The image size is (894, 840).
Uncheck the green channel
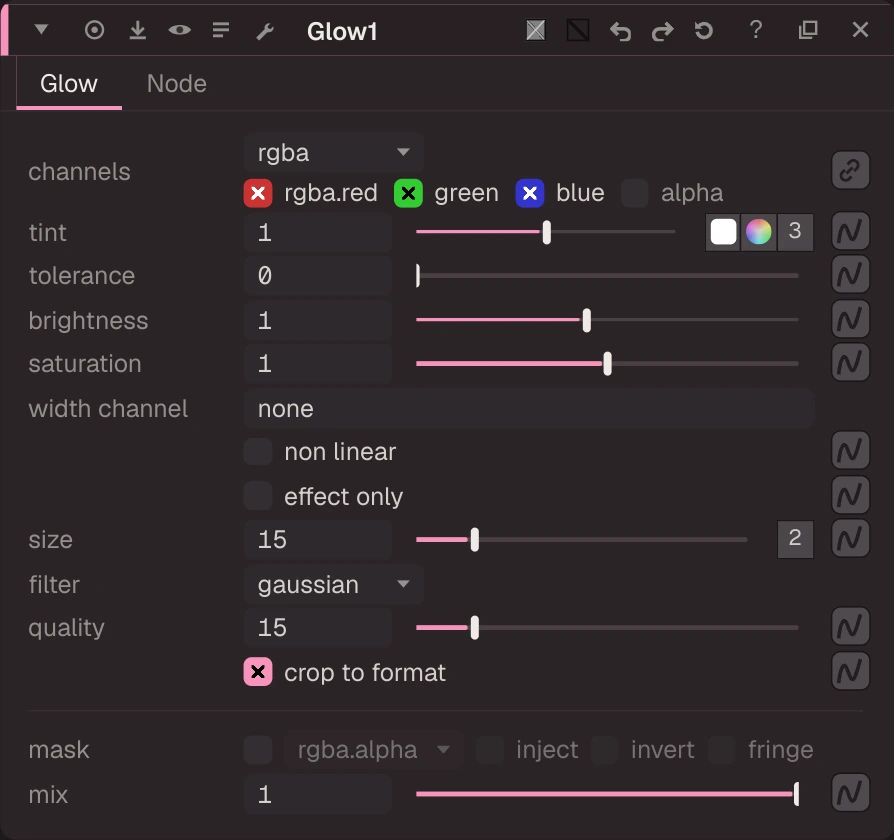click(408, 193)
